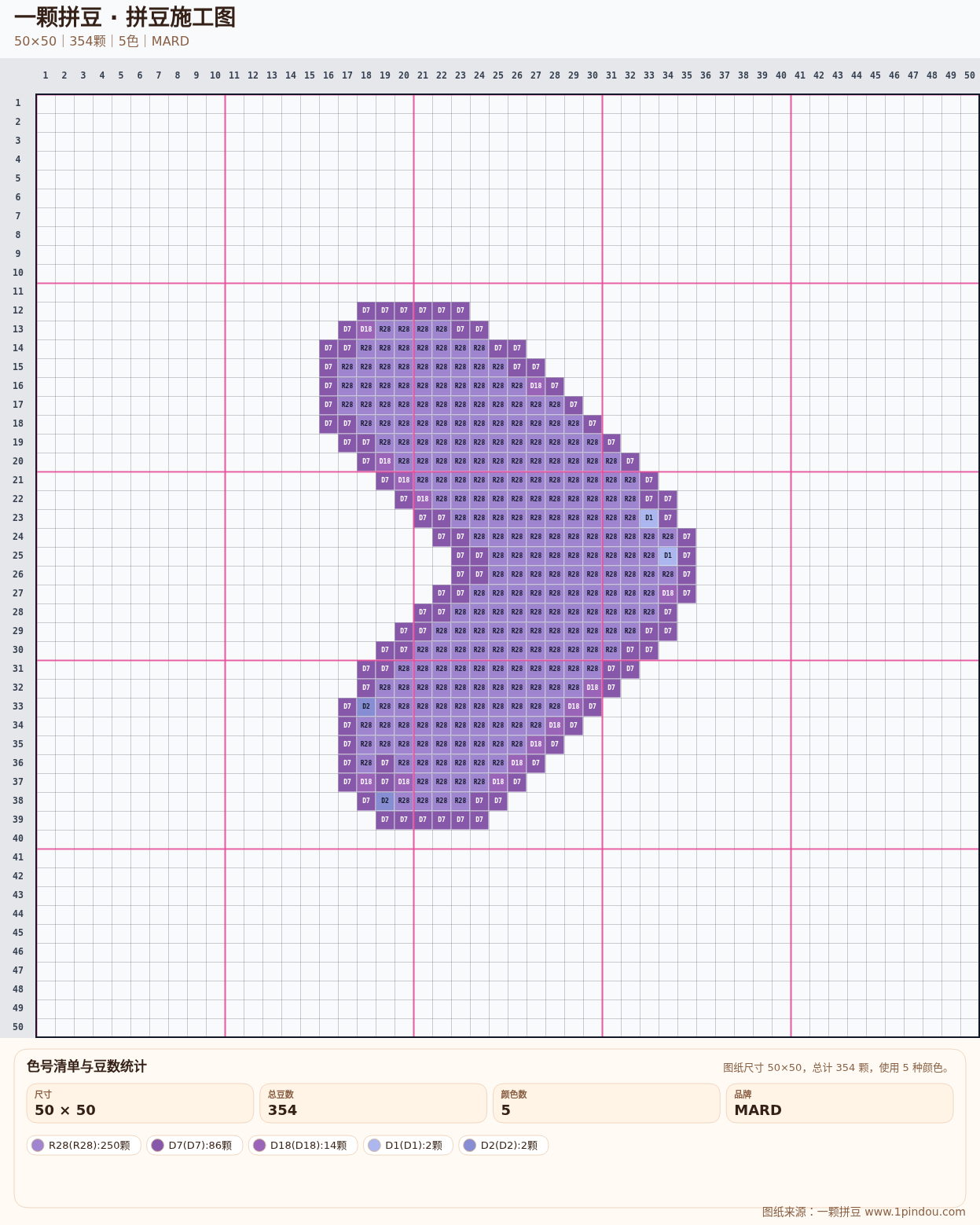
Task: Select the D18 bead cell in row 22
Action: pyautogui.click(x=423, y=499)
